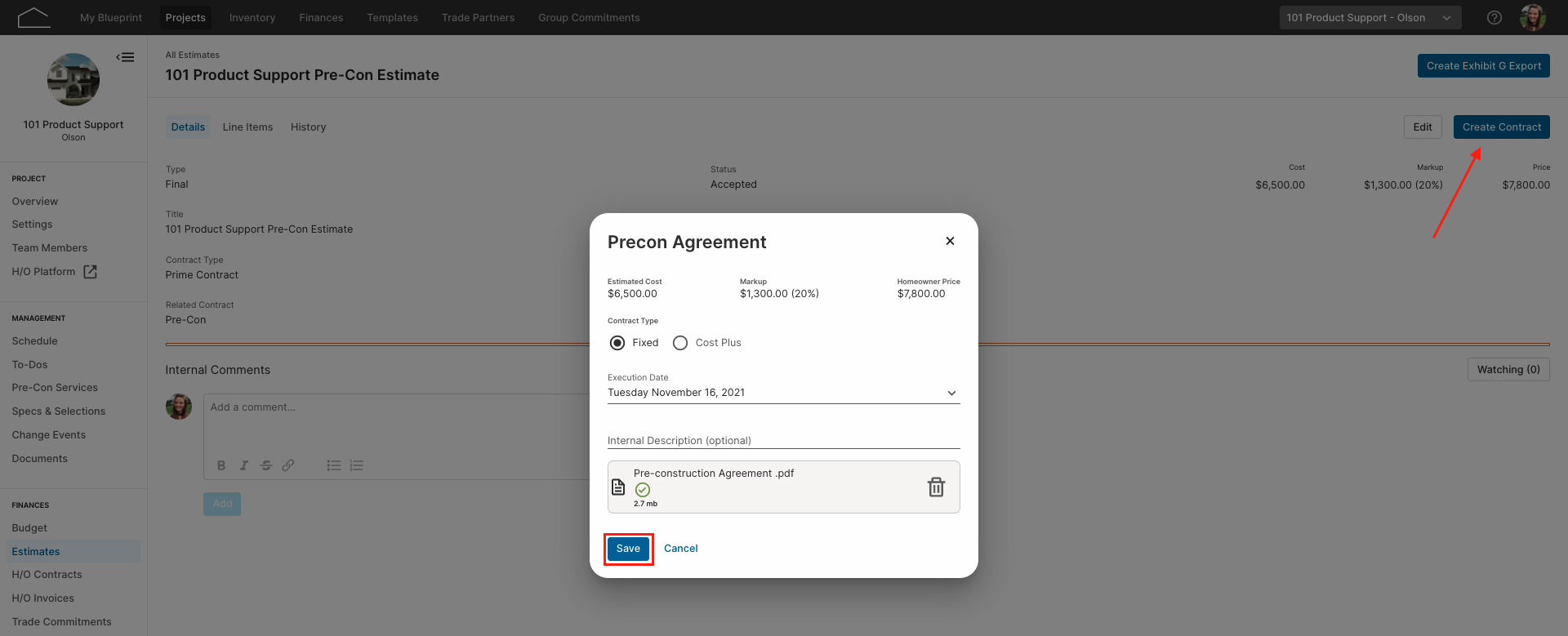
Task: Open Change Events in the sidebar
Action: click(x=49, y=435)
